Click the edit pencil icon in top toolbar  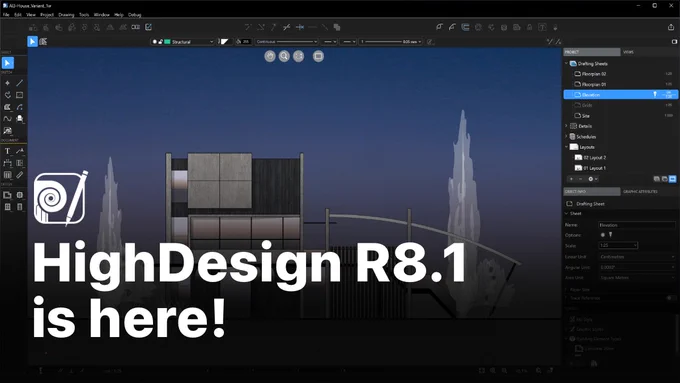click(148, 27)
